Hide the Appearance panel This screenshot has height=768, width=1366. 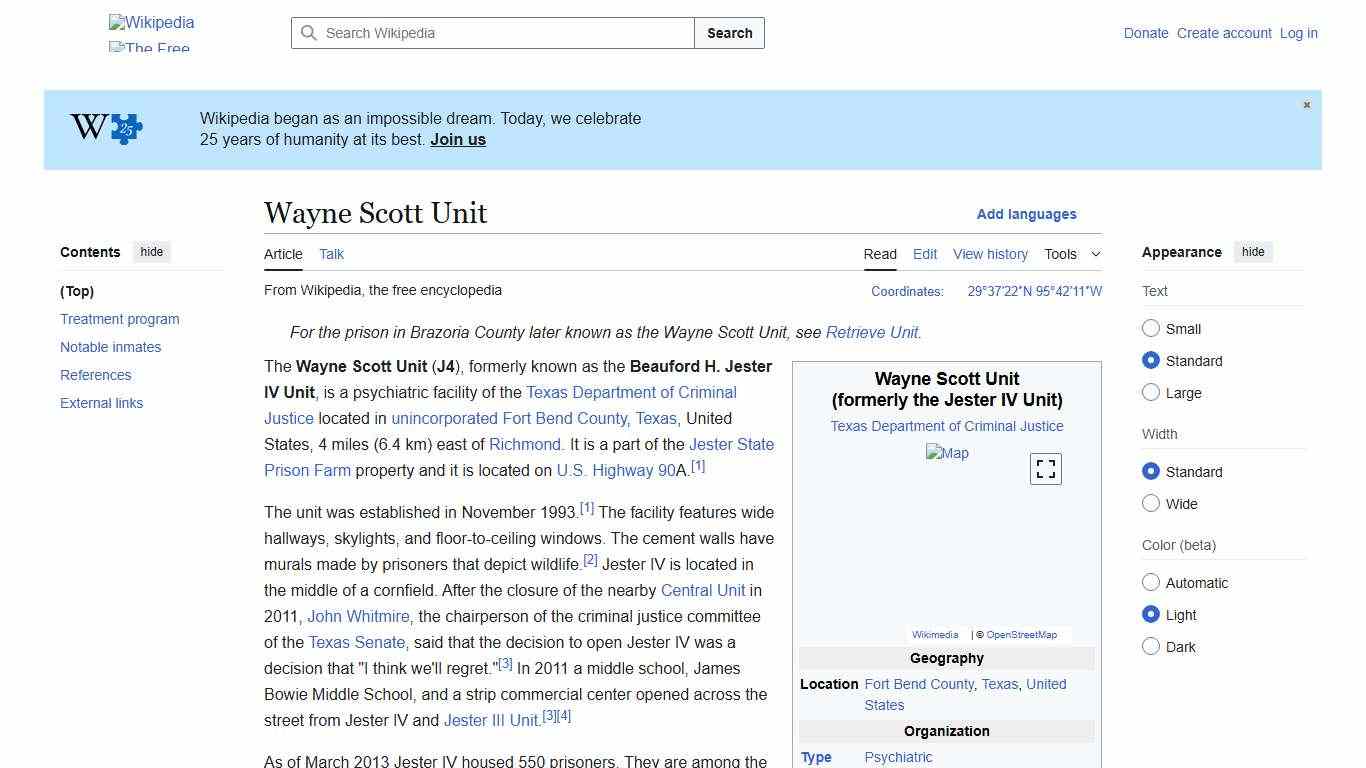[1253, 252]
